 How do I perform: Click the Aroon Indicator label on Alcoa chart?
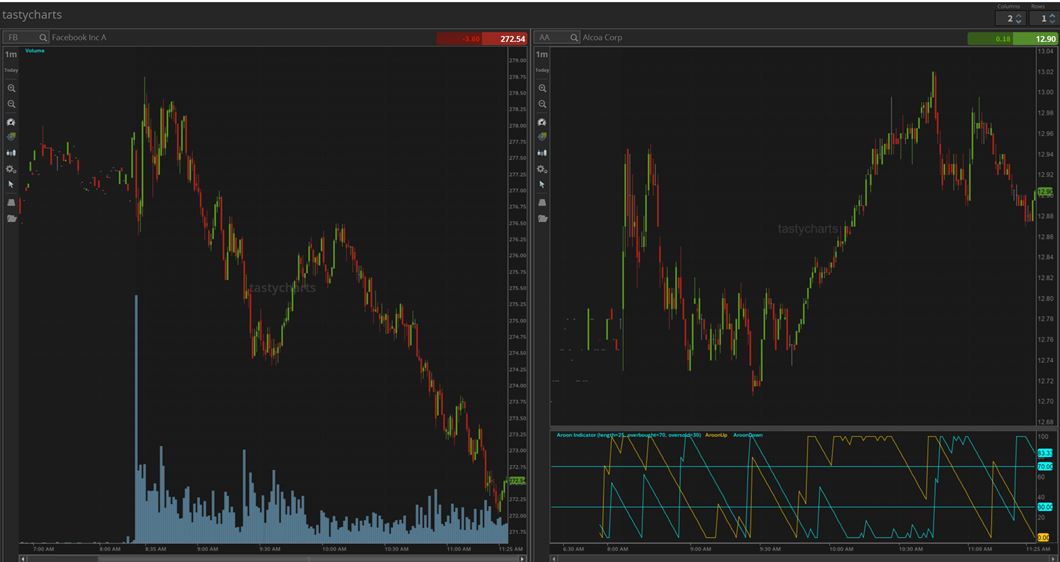pyautogui.click(x=627, y=435)
